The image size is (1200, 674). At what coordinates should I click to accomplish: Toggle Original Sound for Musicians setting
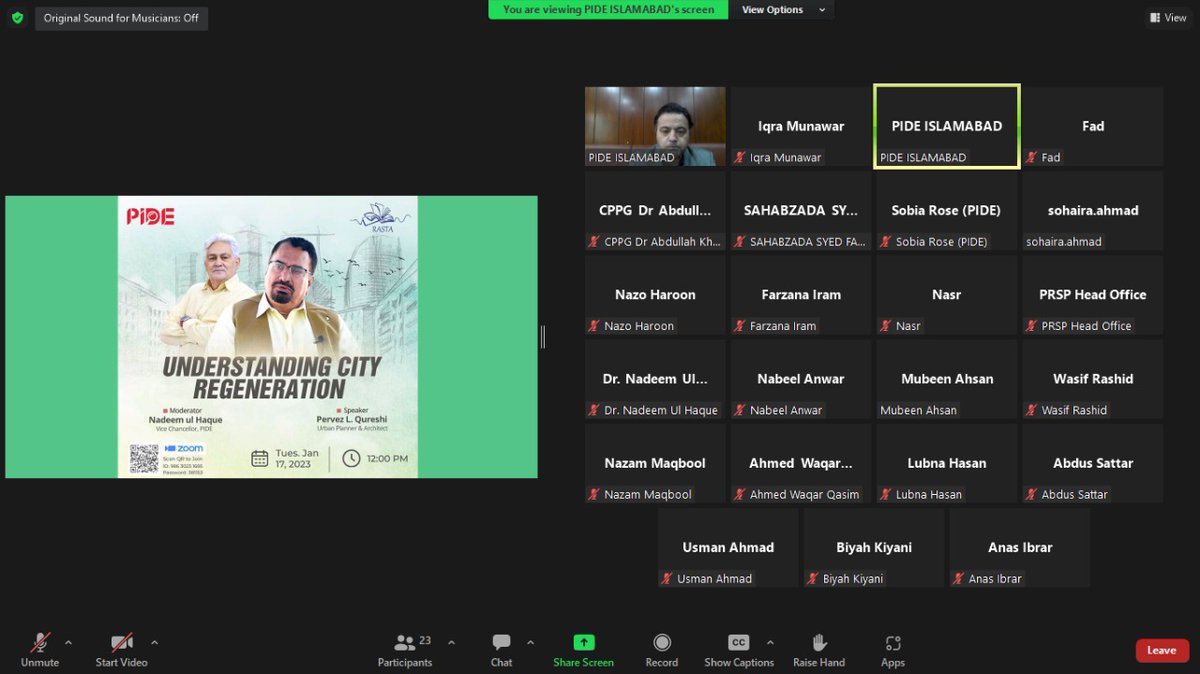click(121, 18)
